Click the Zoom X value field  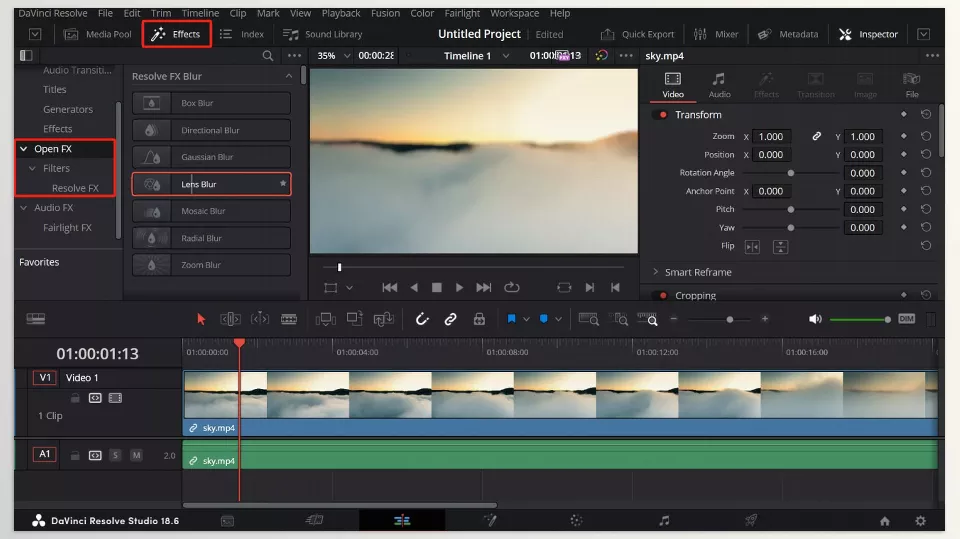[x=771, y=137]
